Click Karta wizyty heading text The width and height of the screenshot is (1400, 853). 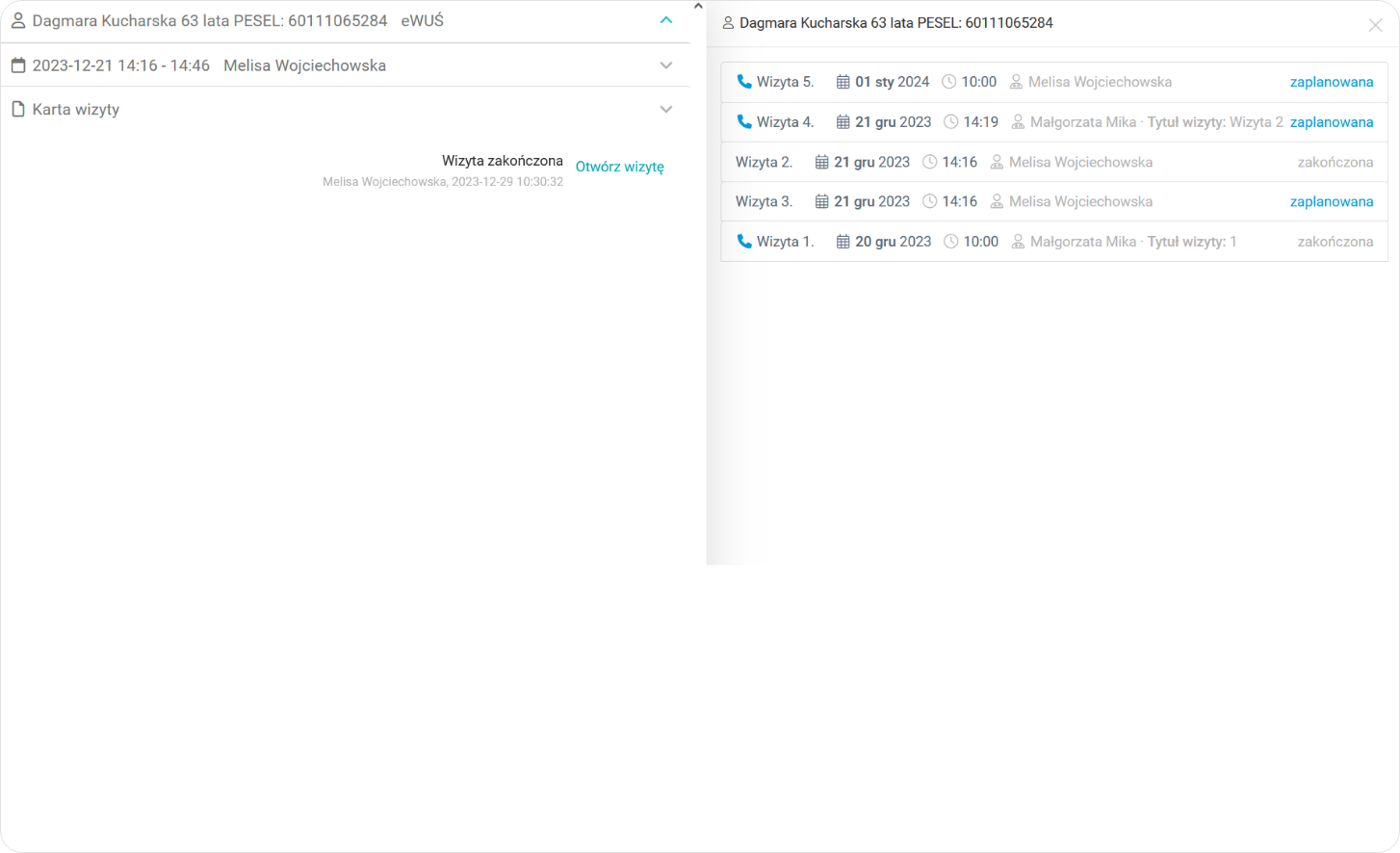pyautogui.click(x=76, y=109)
